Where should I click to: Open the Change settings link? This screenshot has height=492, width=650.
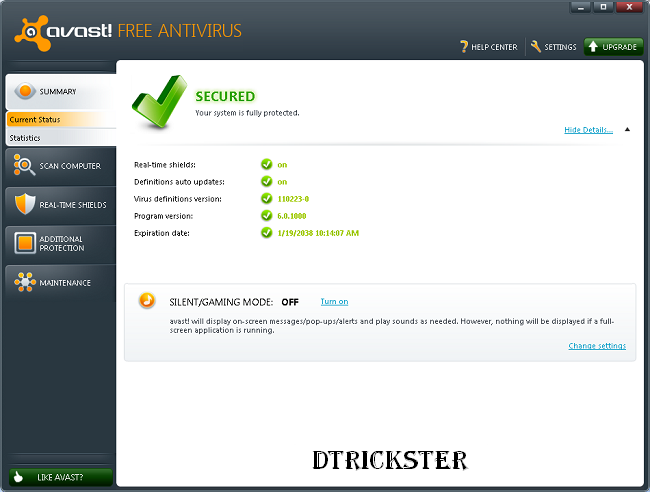pyautogui.click(x=597, y=346)
